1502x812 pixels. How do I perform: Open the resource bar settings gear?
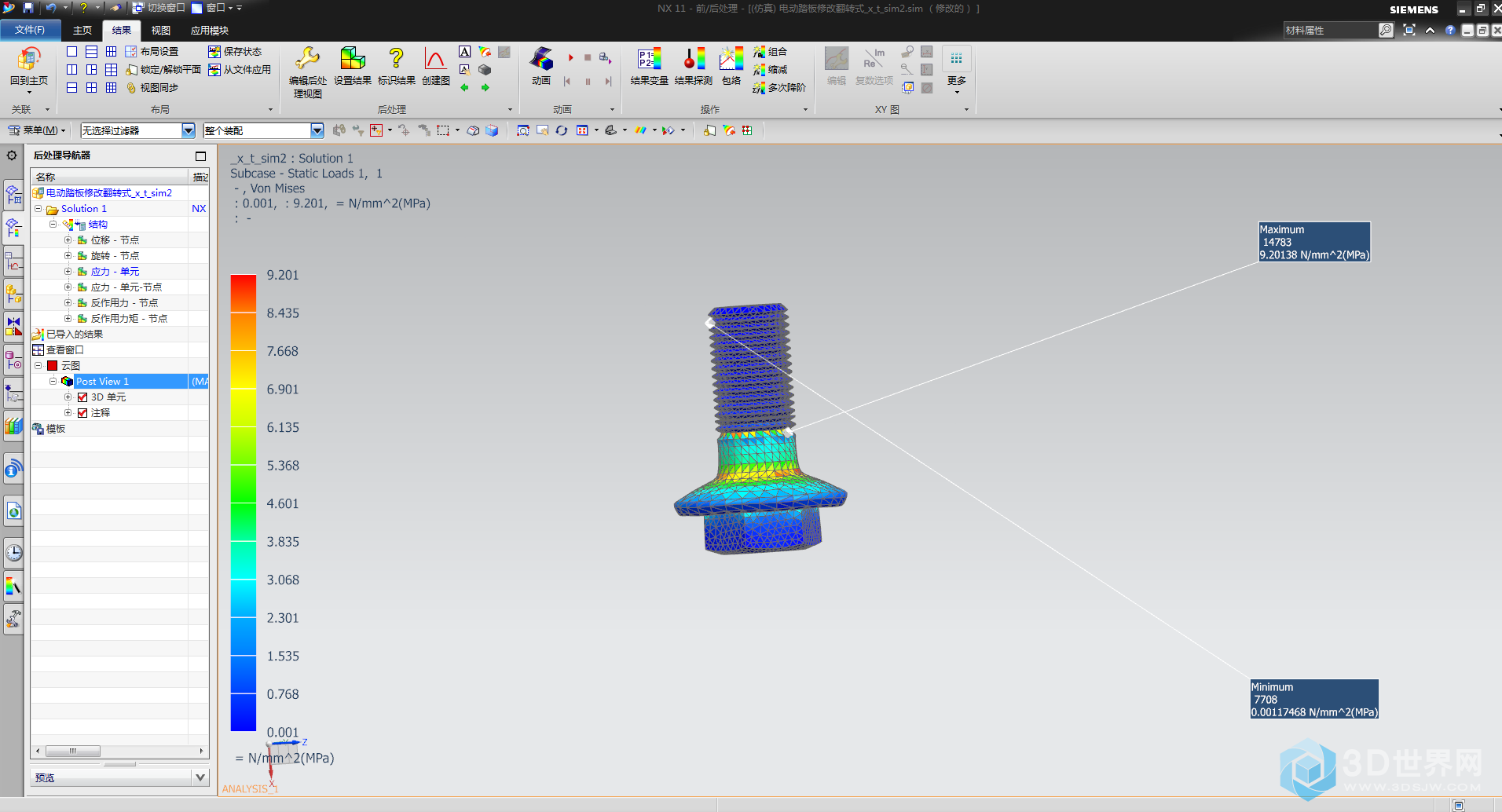tap(12, 155)
